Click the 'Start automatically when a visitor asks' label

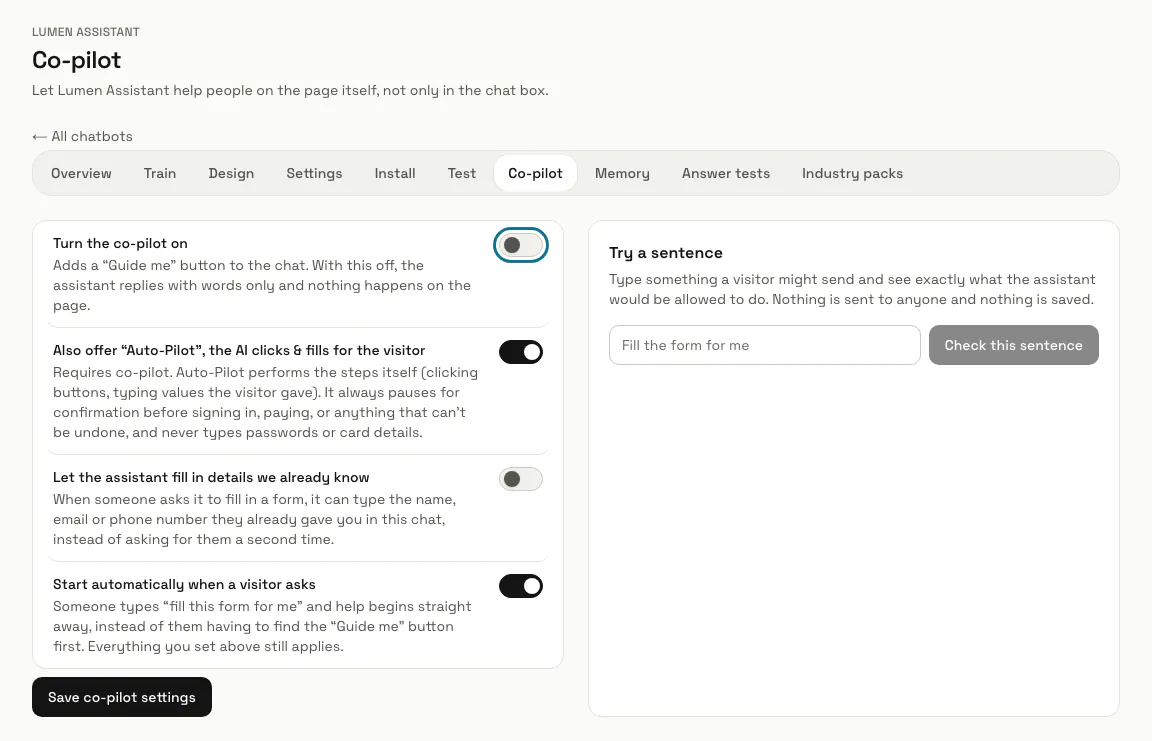click(184, 585)
